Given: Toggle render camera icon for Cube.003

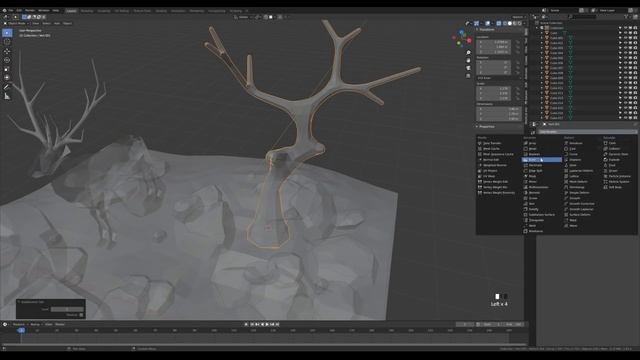Looking at the screenshot, I should (635, 48).
